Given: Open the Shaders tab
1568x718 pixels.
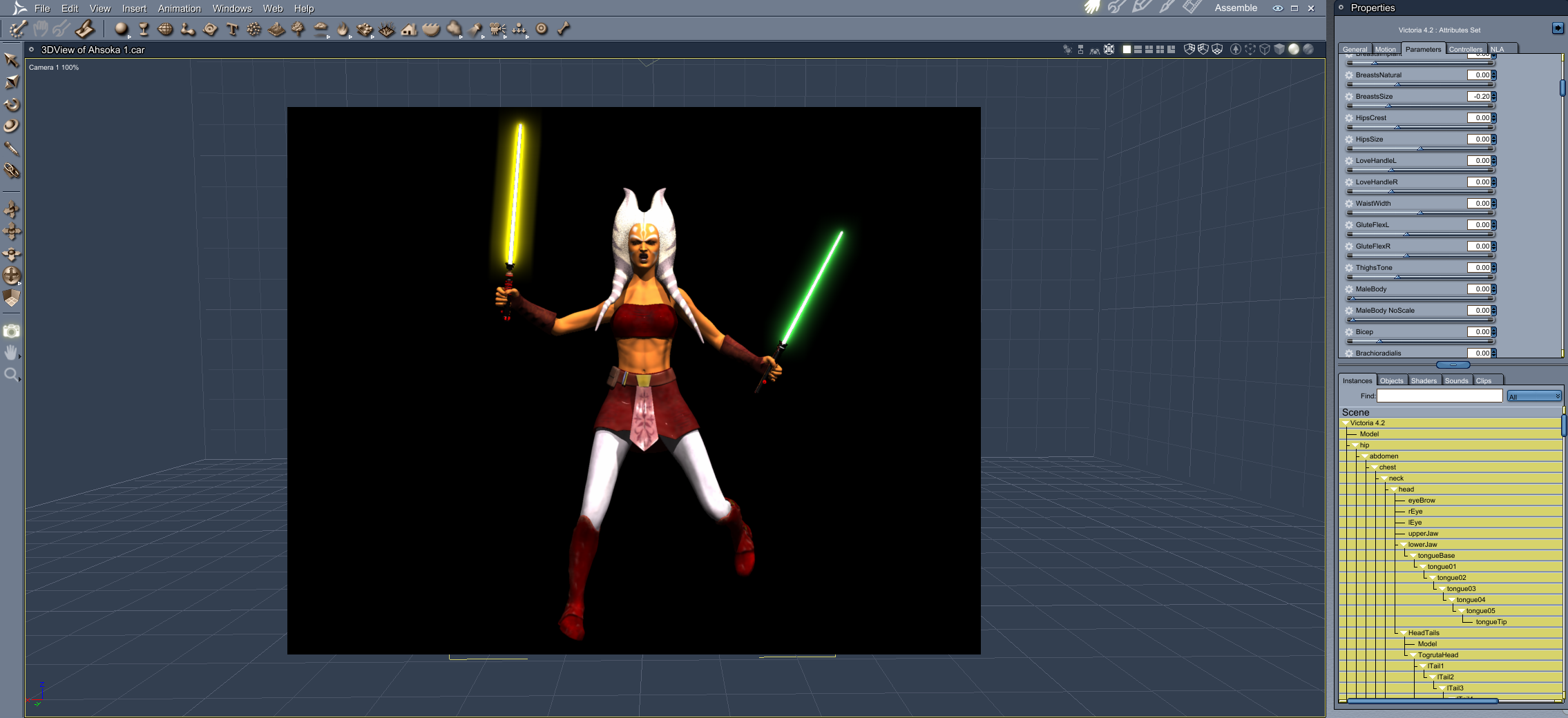Looking at the screenshot, I should (x=1424, y=380).
